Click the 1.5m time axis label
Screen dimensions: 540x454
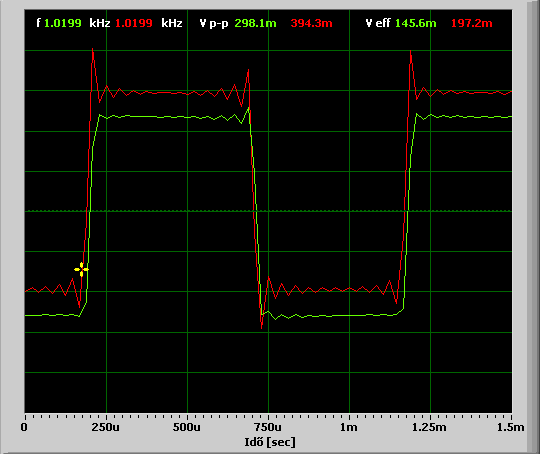click(510, 427)
